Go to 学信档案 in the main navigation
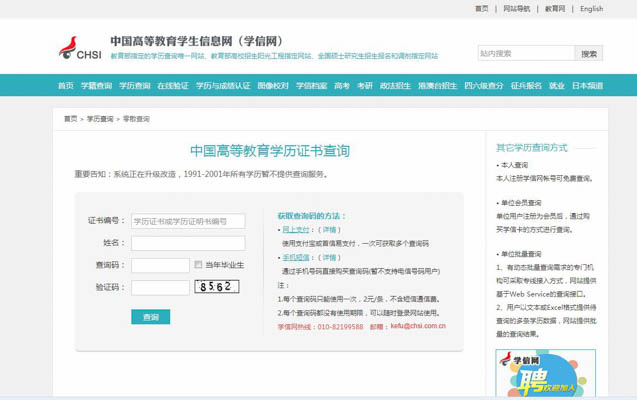The height and width of the screenshot is (400, 637). (x=311, y=86)
